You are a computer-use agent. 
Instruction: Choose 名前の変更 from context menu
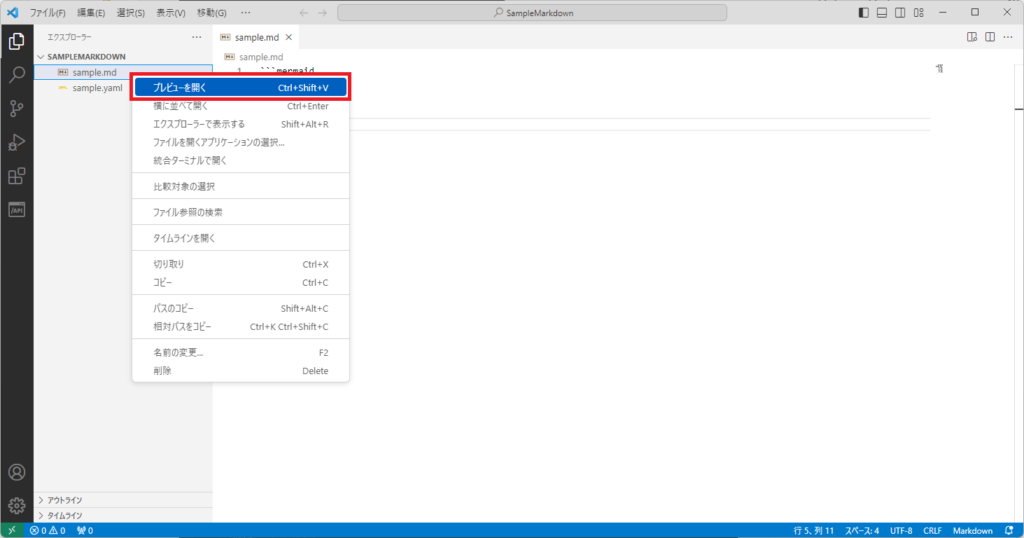240,353
